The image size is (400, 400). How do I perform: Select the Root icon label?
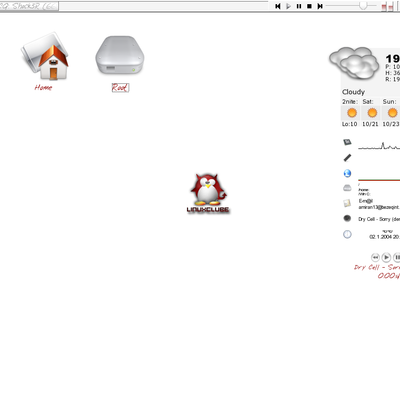tap(120, 87)
